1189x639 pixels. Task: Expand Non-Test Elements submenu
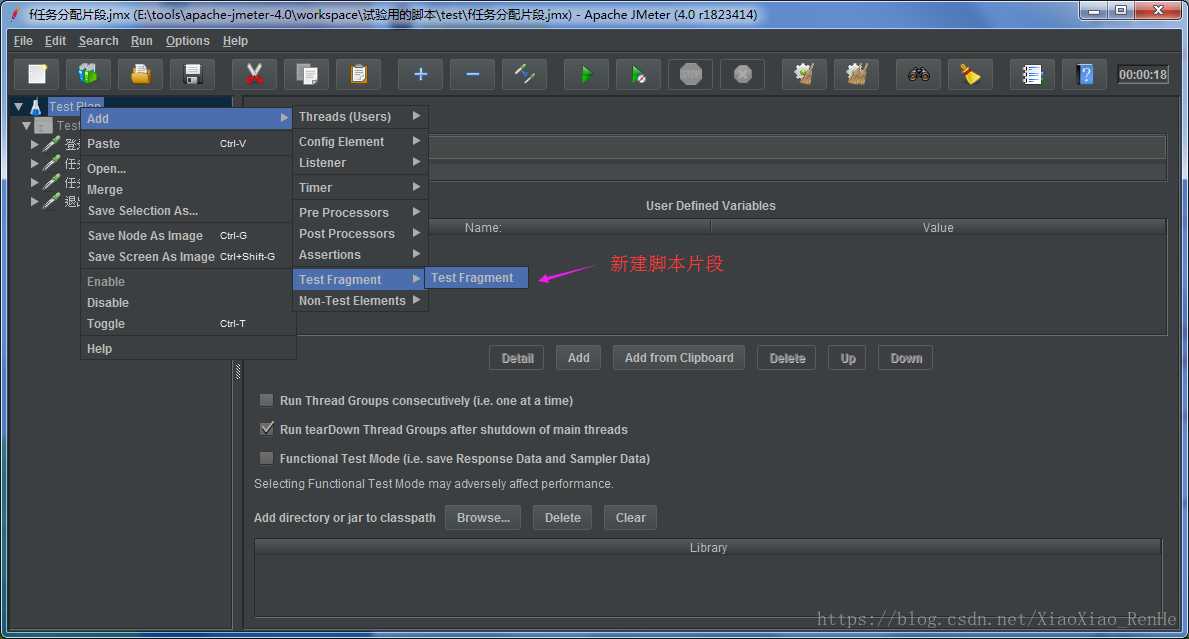[x=359, y=300]
